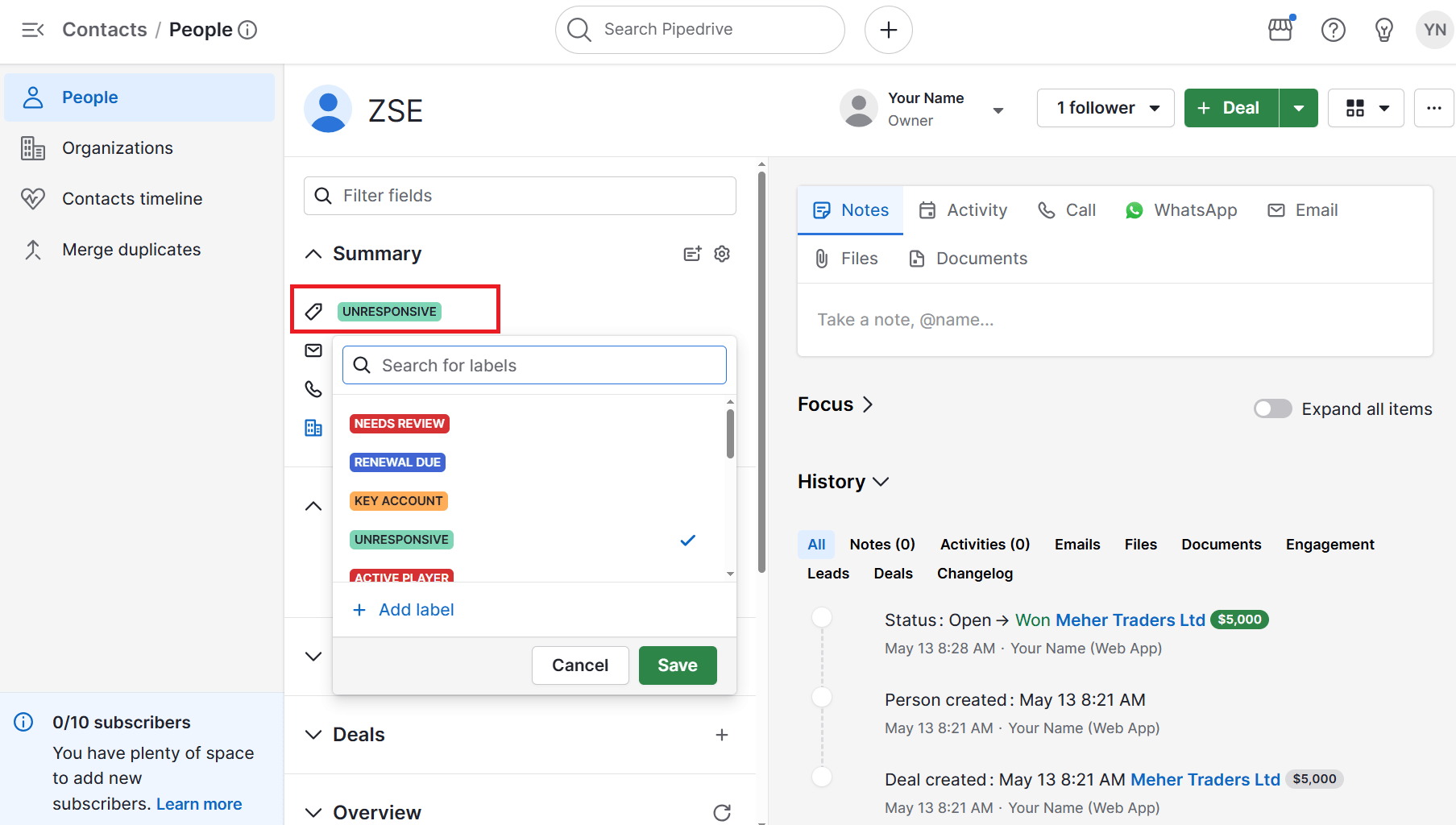Click the Contacts timeline heart icon
This screenshot has width=1456, height=825.
point(33,199)
